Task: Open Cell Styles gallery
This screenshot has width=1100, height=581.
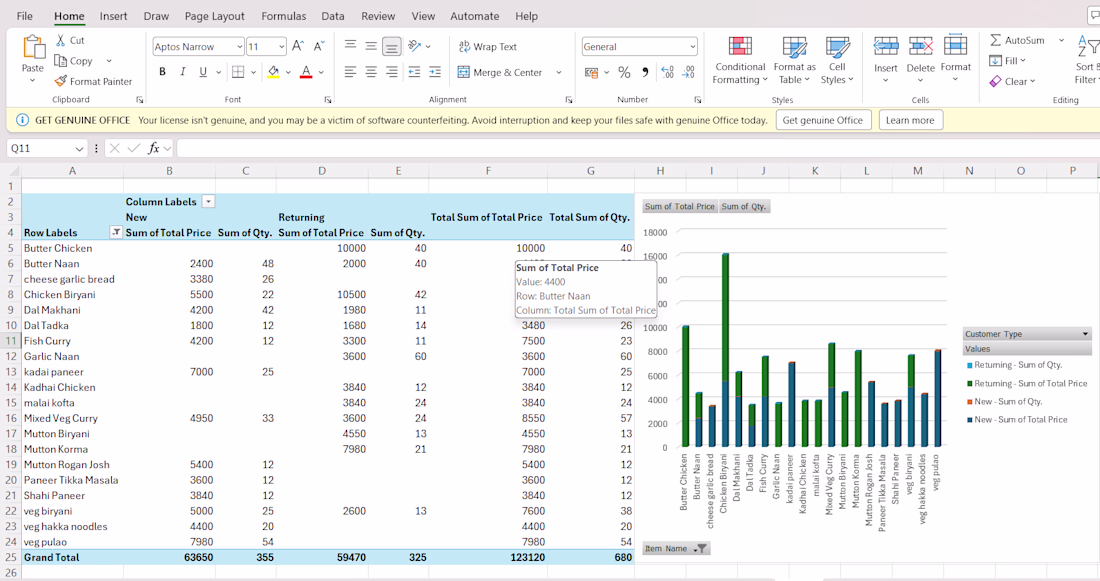Action: (x=837, y=60)
